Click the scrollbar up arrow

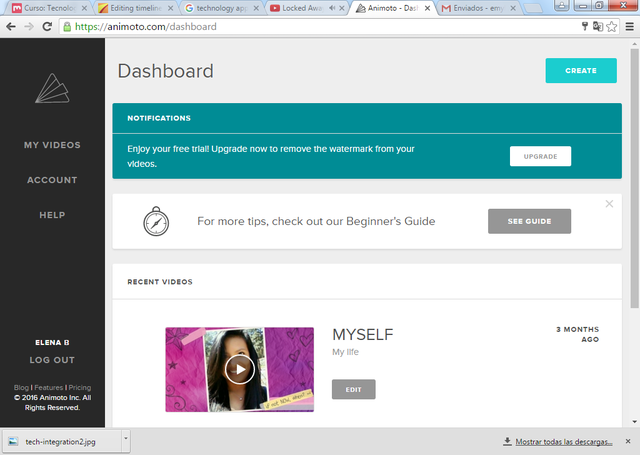pos(634,43)
